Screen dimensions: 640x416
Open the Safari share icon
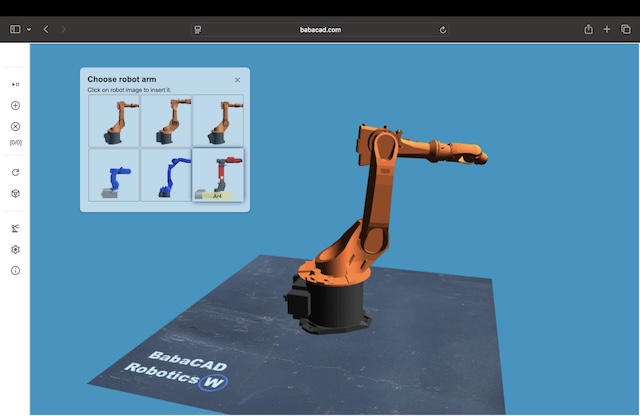[588, 29]
